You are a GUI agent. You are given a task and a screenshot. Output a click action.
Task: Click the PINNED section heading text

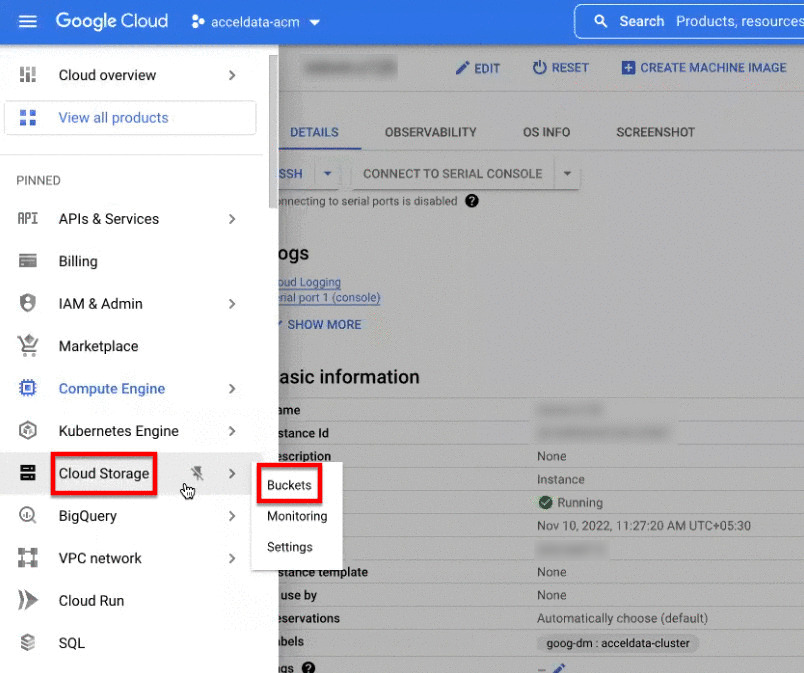pos(38,180)
